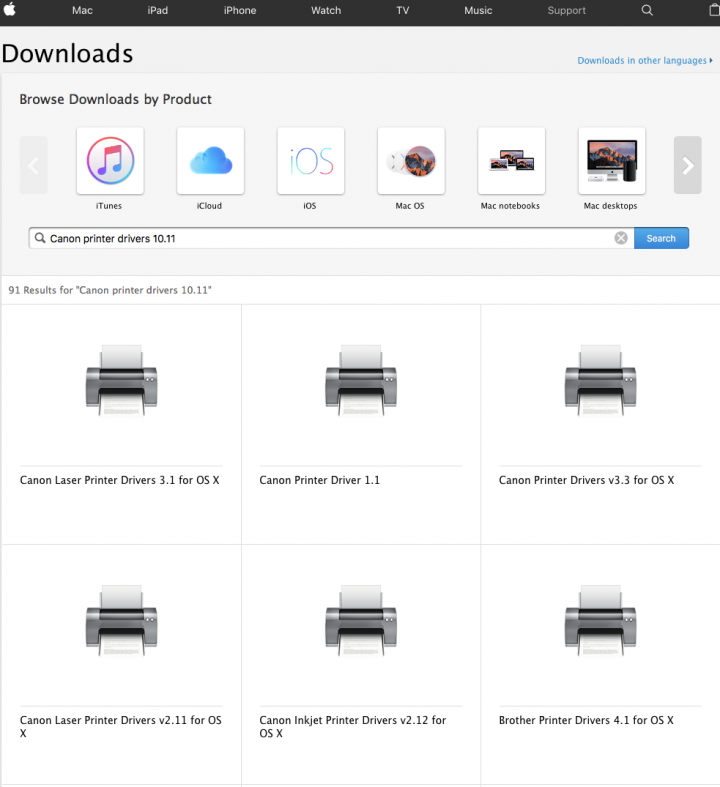The height and width of the screenshot is (787, 720).
Task: Go to Support in navigation bar
Action: tap(566, 11)
